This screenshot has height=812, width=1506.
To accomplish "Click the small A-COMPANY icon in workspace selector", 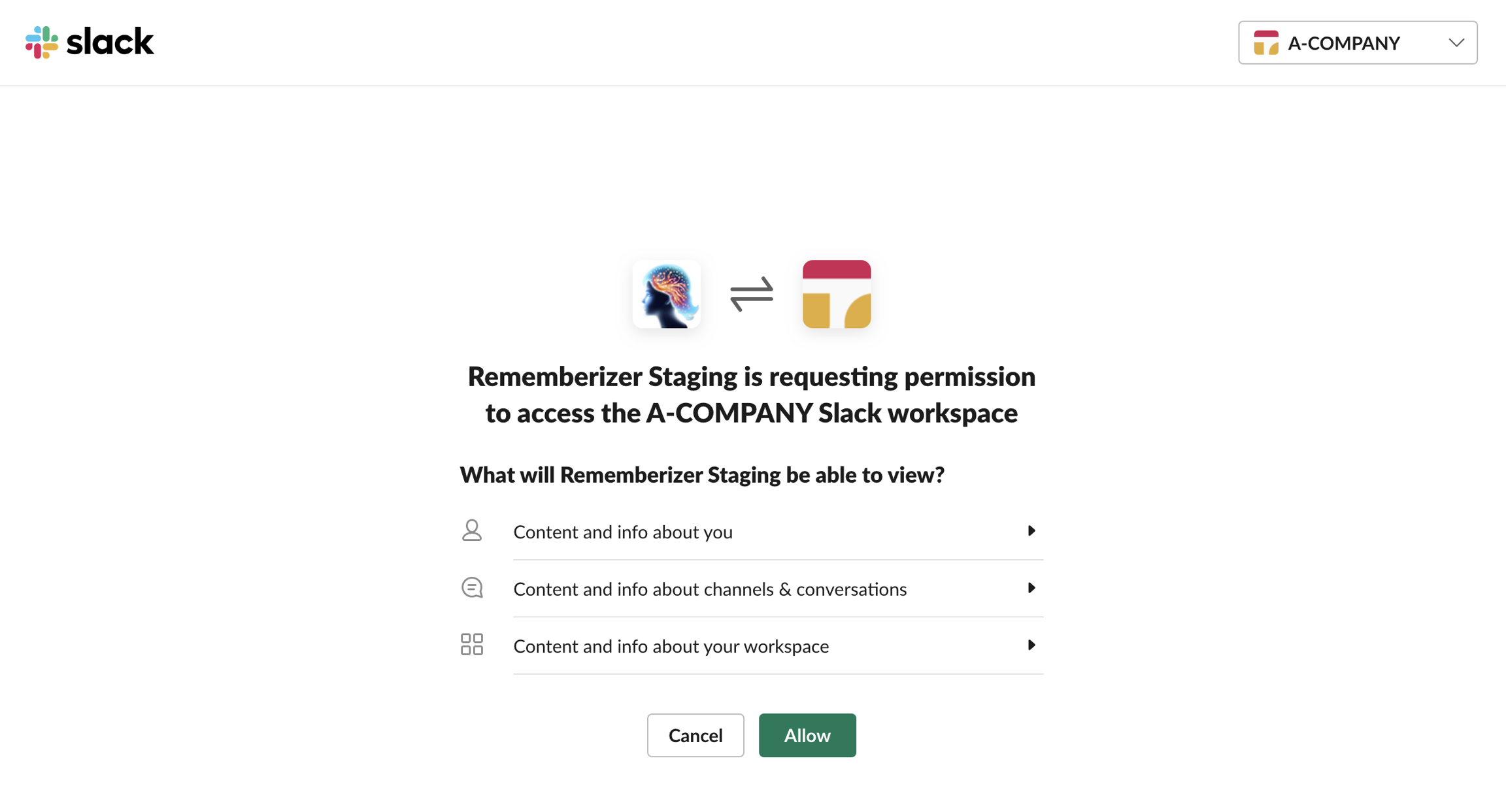I will pos(1265,43).
